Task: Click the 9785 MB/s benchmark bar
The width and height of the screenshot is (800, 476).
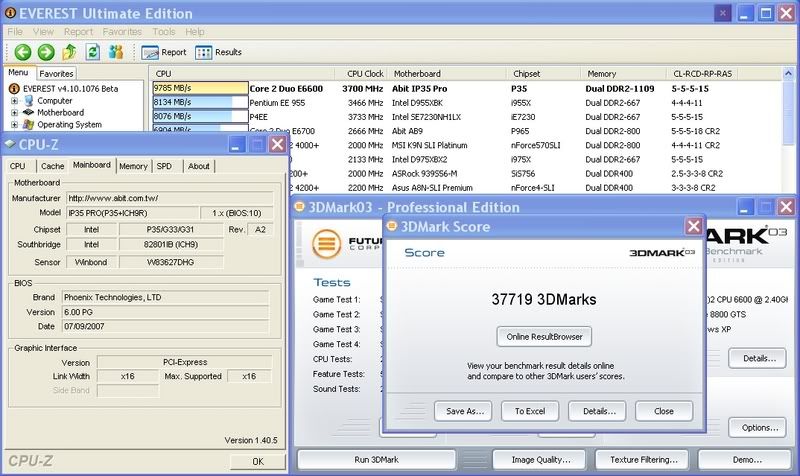Action: pos(200,88)
